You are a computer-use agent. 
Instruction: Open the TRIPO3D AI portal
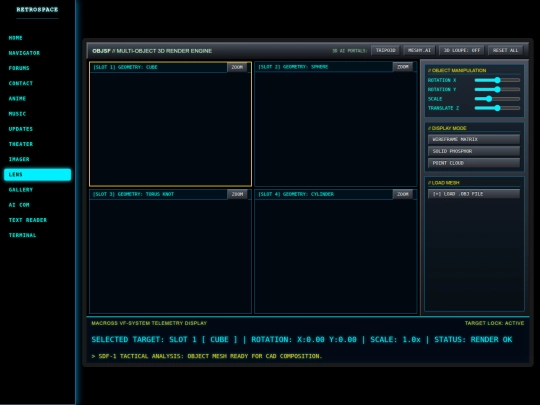(x=385, y=50)
